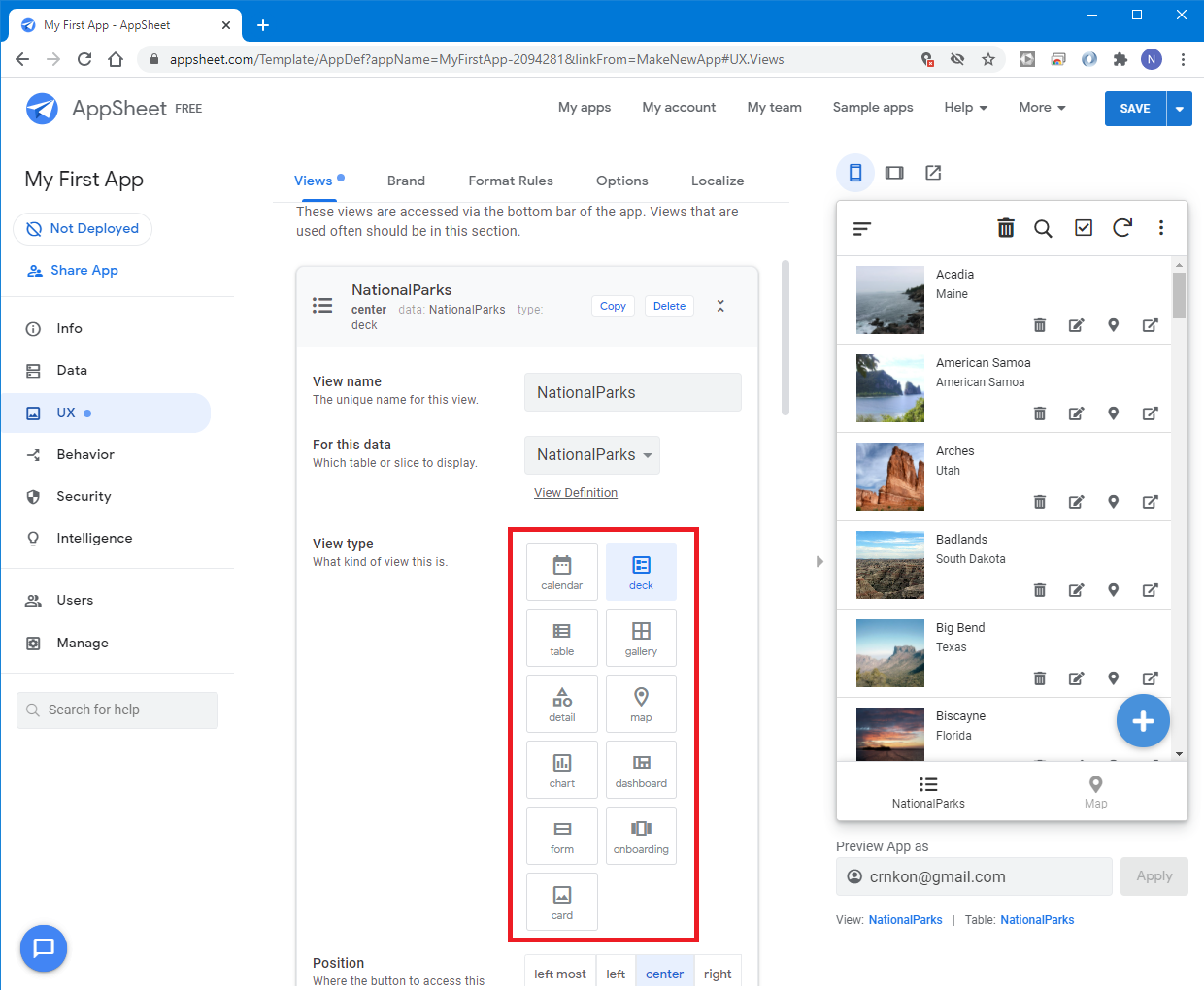
Task: Open map pin for Arches entry
Action: [x=1113, y=502]
